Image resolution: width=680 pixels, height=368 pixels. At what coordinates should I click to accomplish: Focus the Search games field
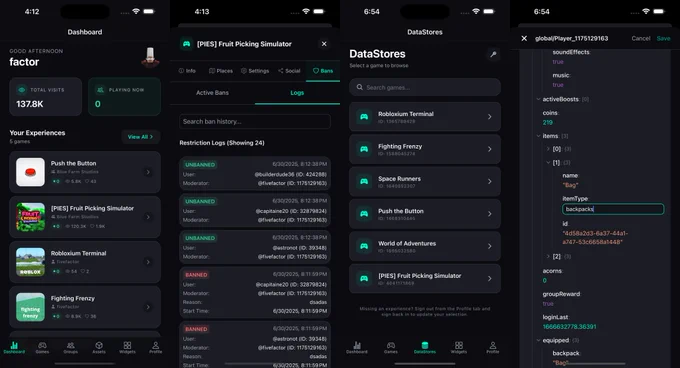click(425, 88)
